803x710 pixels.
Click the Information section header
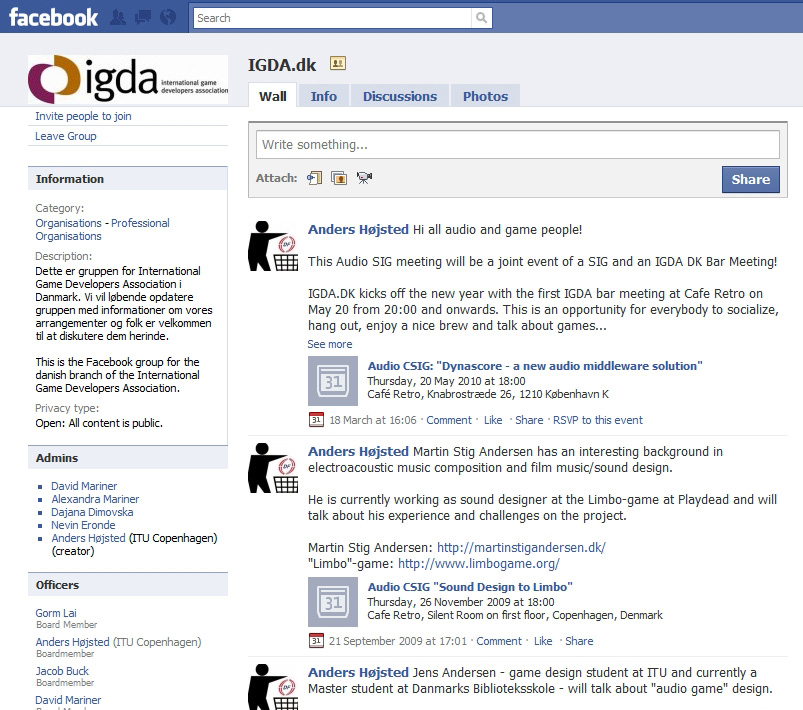[x=128, y=179]
